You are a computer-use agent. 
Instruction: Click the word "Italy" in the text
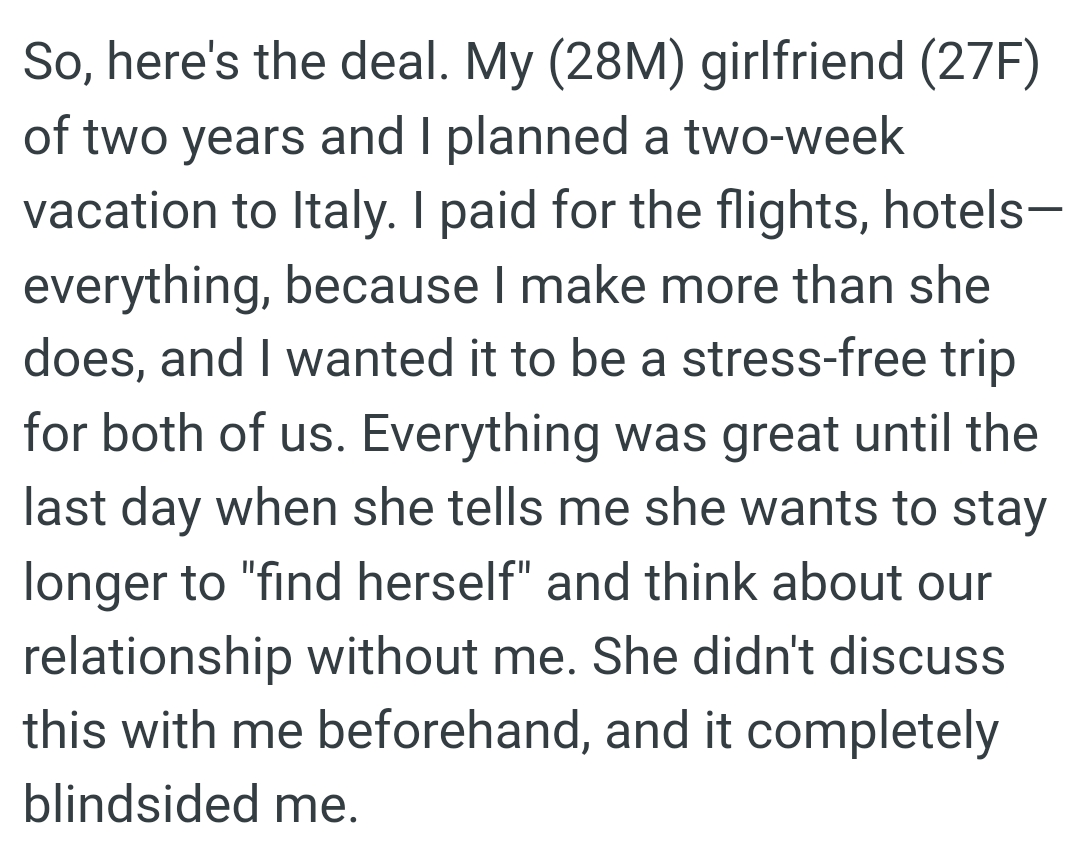(x=337, y=212)
